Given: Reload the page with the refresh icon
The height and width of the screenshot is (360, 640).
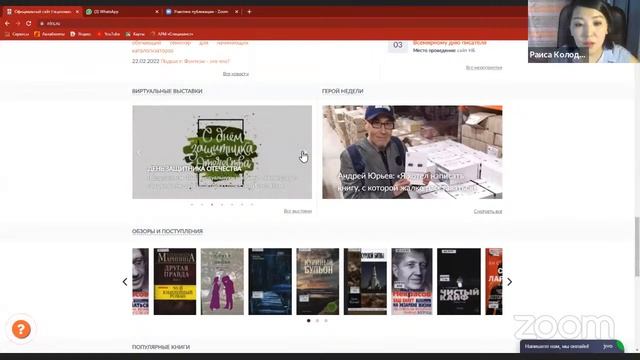Looking at the screenshot, I should click(x=29, y=24).
